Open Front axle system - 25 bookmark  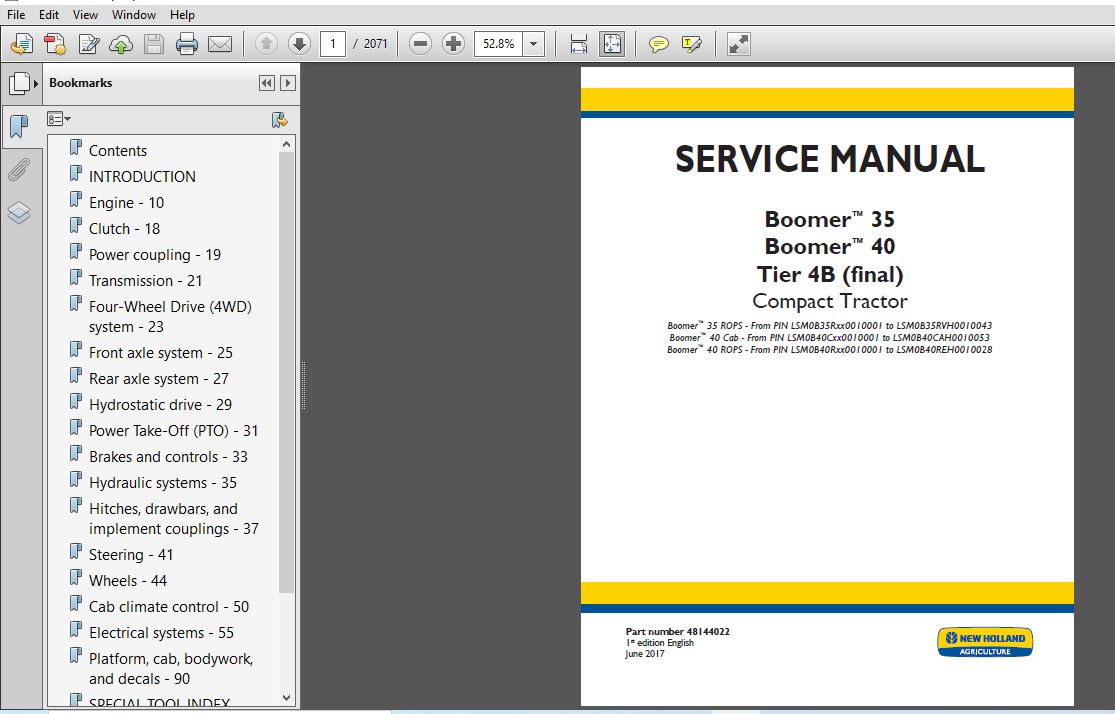pyautogui.click(x=161, y=353)
